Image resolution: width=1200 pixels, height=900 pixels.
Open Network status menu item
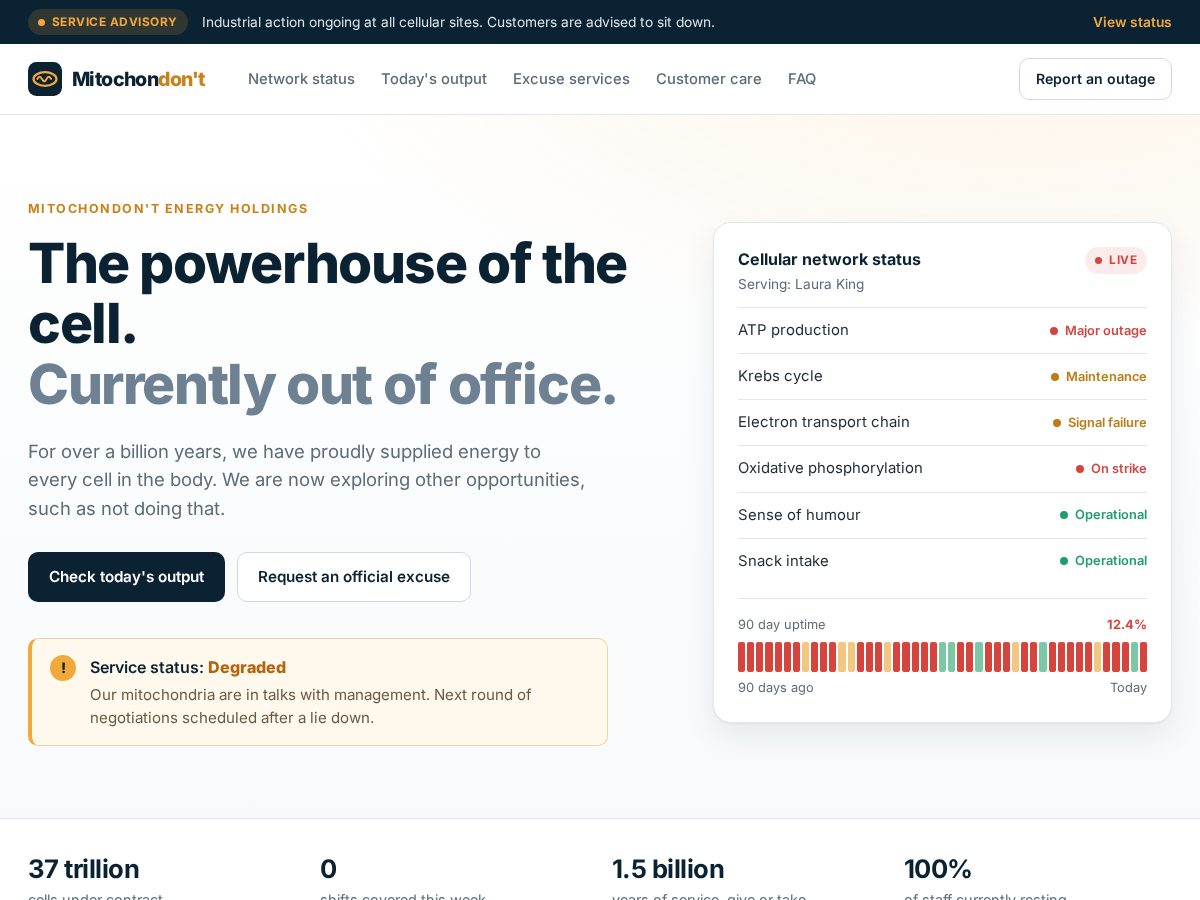pyautogui.click(x=301, y=79)
